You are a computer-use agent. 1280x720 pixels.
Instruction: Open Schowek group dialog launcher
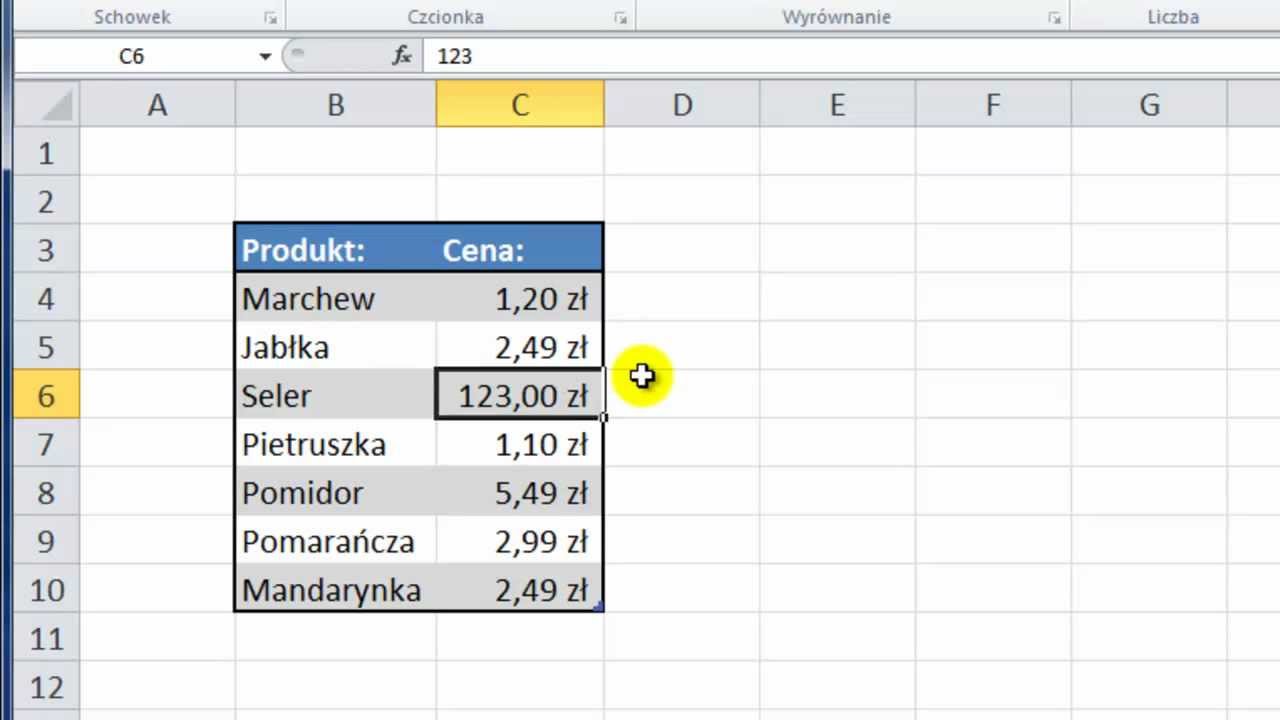pos(270,18)
